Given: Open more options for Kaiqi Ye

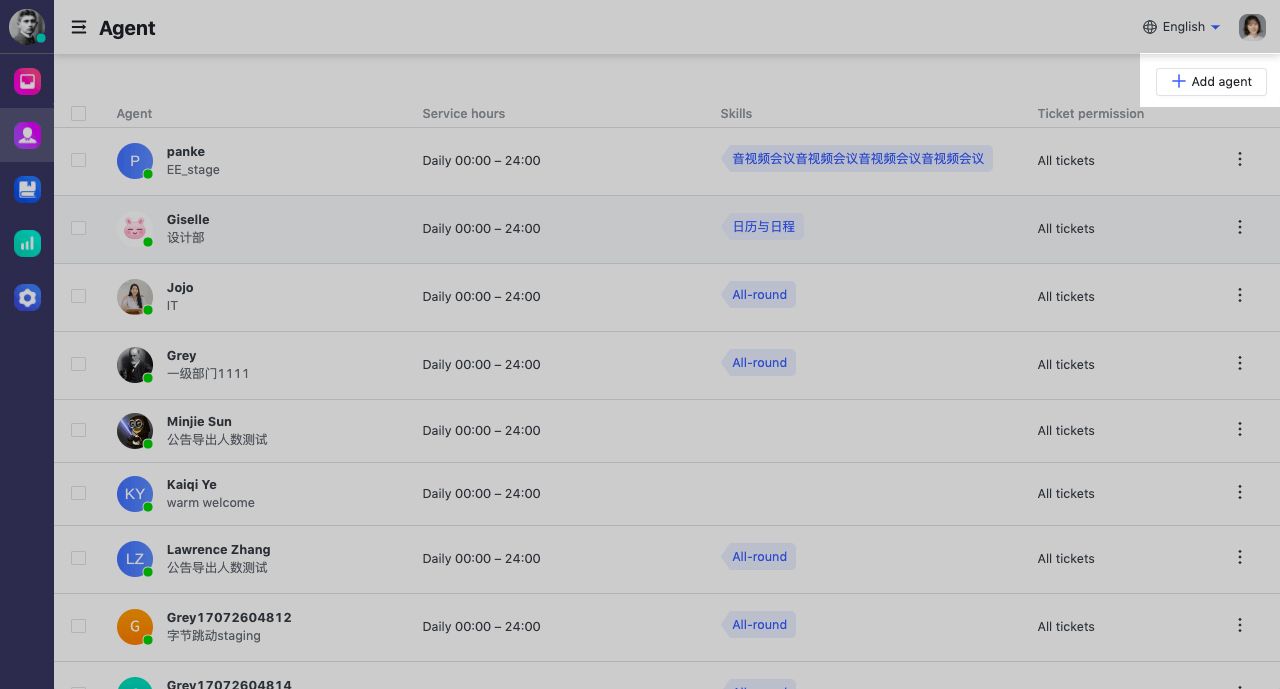Looking at the screenshot, I should 1240,492.
